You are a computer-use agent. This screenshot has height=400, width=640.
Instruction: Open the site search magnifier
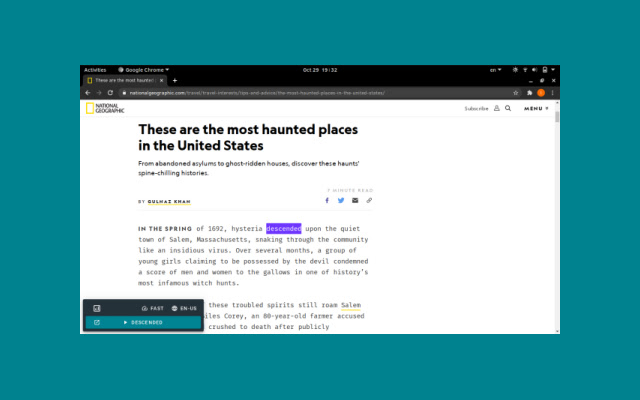pos(508,108)
